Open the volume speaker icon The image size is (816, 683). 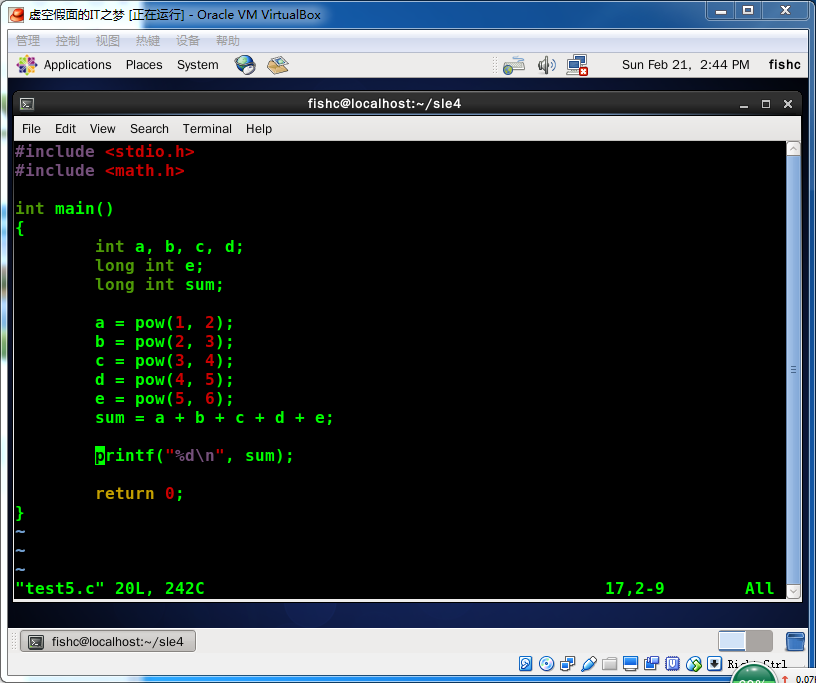(546, 66)
